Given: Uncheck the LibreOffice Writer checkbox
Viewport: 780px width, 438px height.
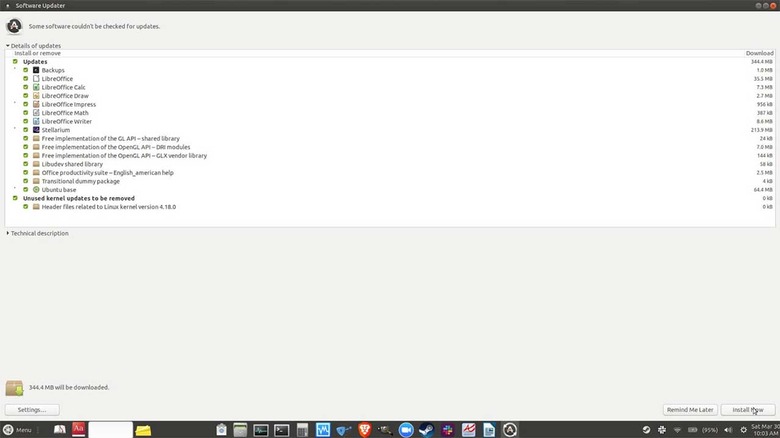Looking at the screenshot, I should 25,121.
